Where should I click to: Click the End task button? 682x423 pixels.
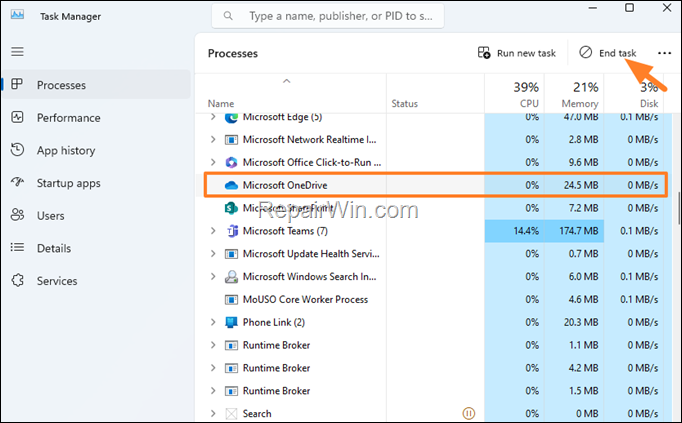(608, 53)
